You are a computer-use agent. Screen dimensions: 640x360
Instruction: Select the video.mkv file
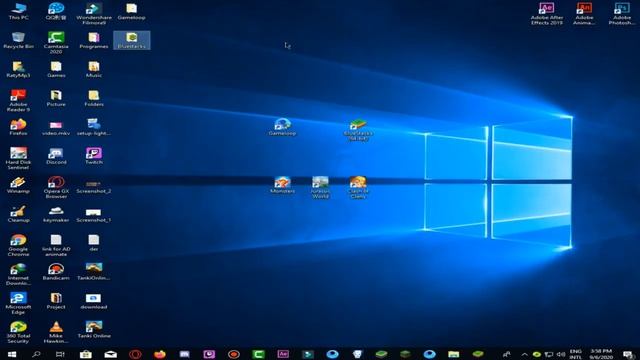[56, 127]
